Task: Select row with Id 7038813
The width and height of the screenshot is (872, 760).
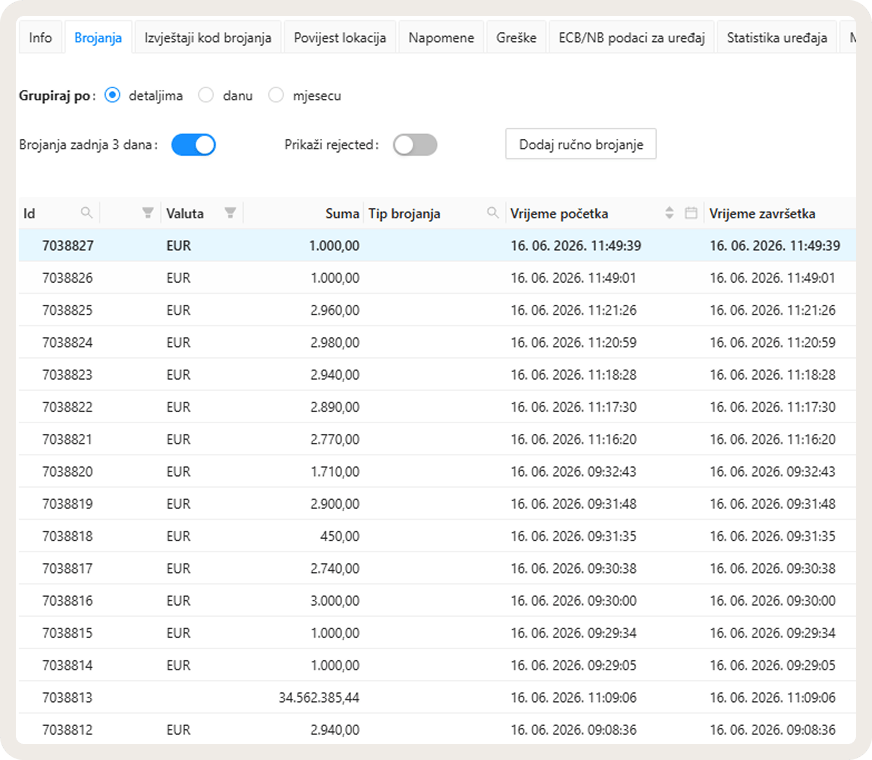Action: tap(437, 697)
